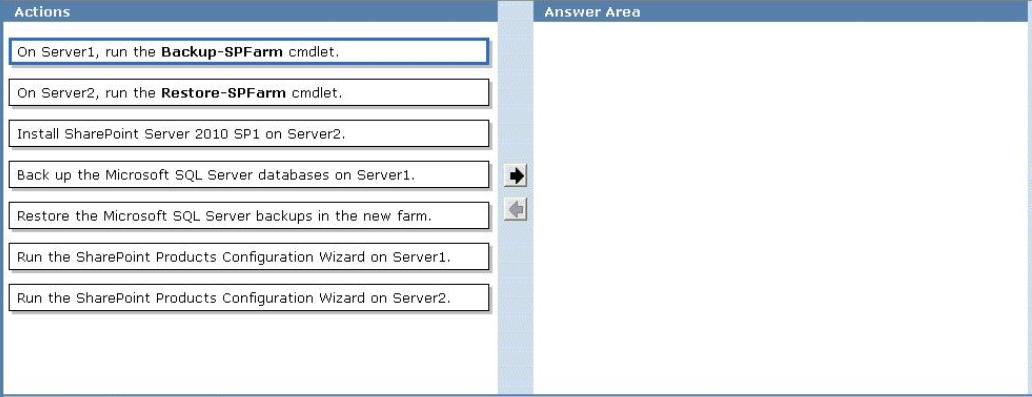Pick Back up SQL Server databases action

(x=249, y=175)
